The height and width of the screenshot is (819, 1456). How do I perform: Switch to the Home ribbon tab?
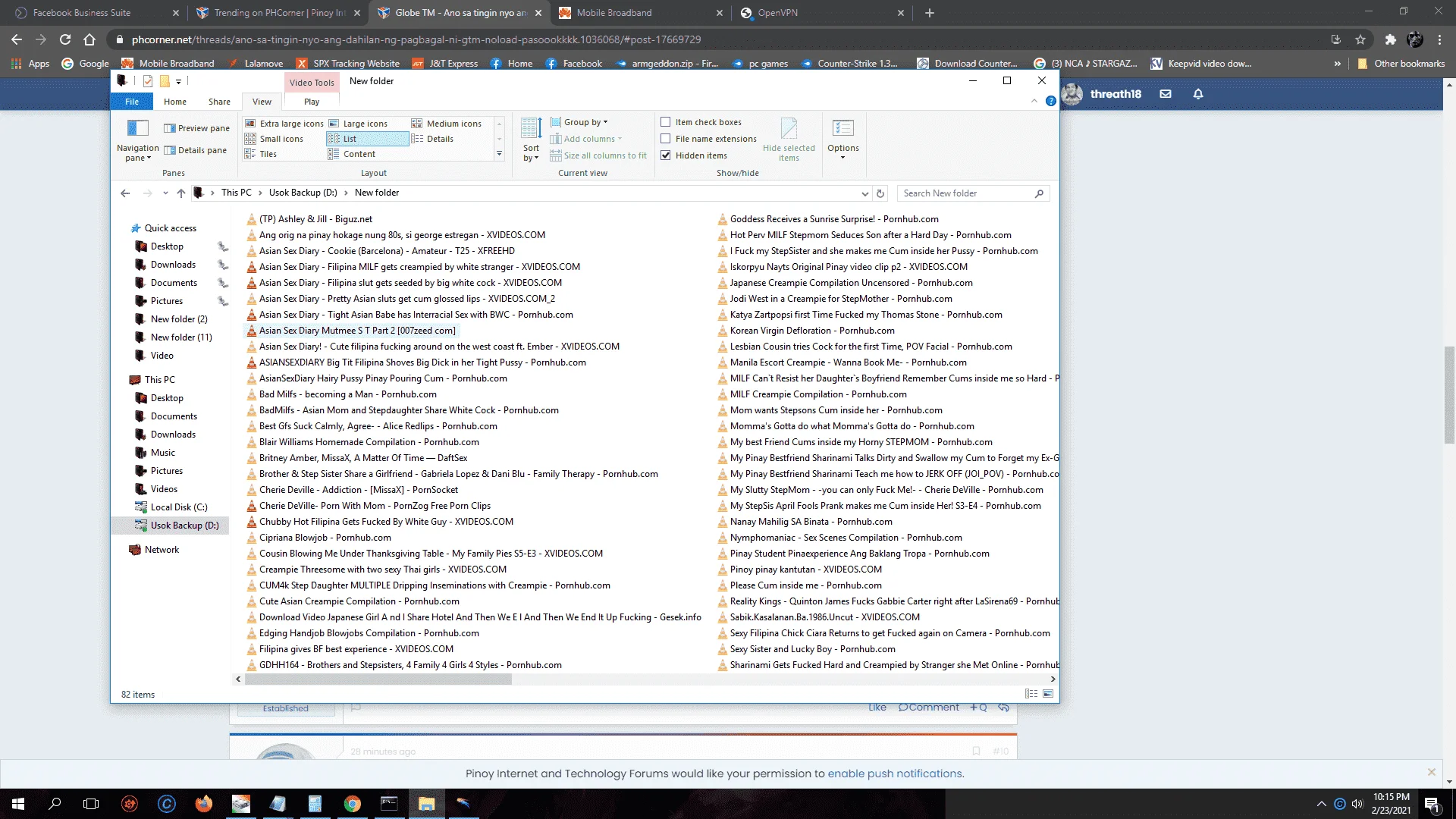point(175,102)
